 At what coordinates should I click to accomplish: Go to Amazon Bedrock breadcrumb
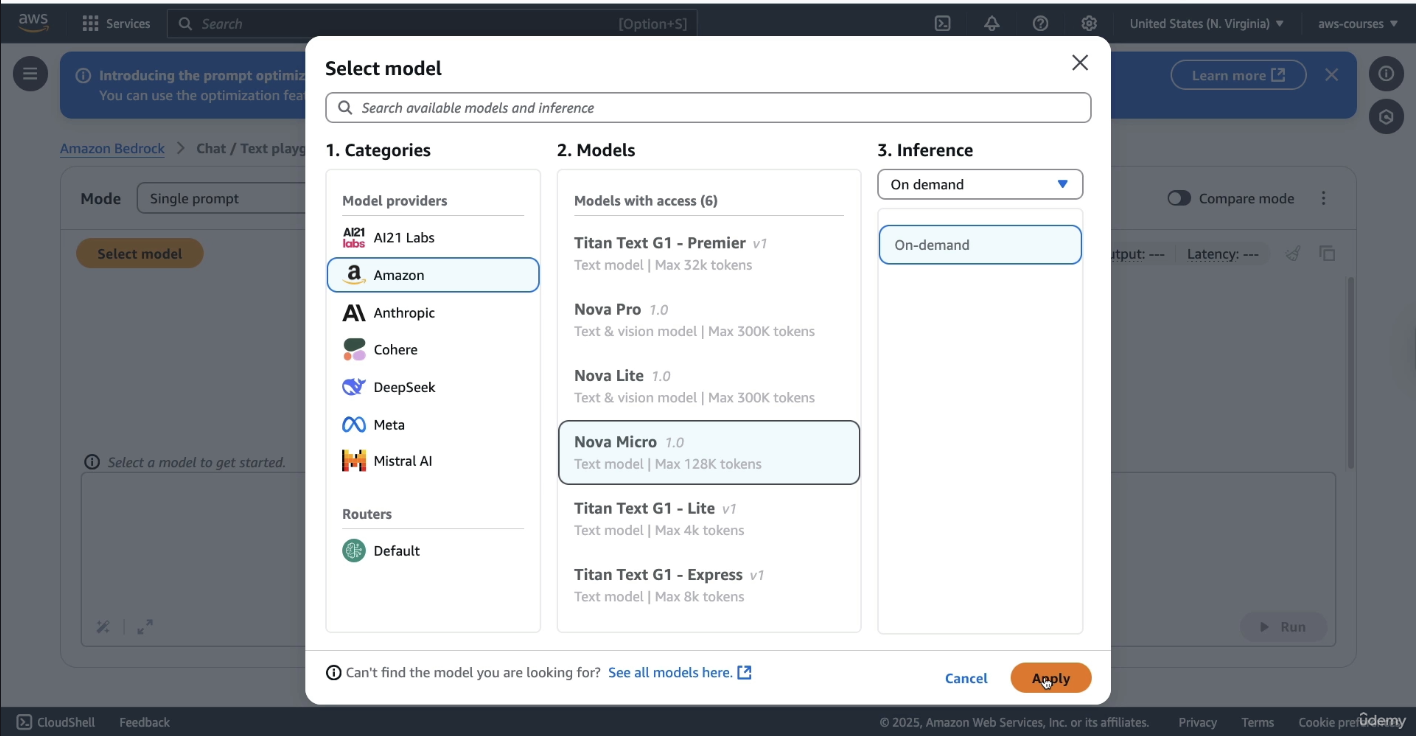[x=112, y=148]
